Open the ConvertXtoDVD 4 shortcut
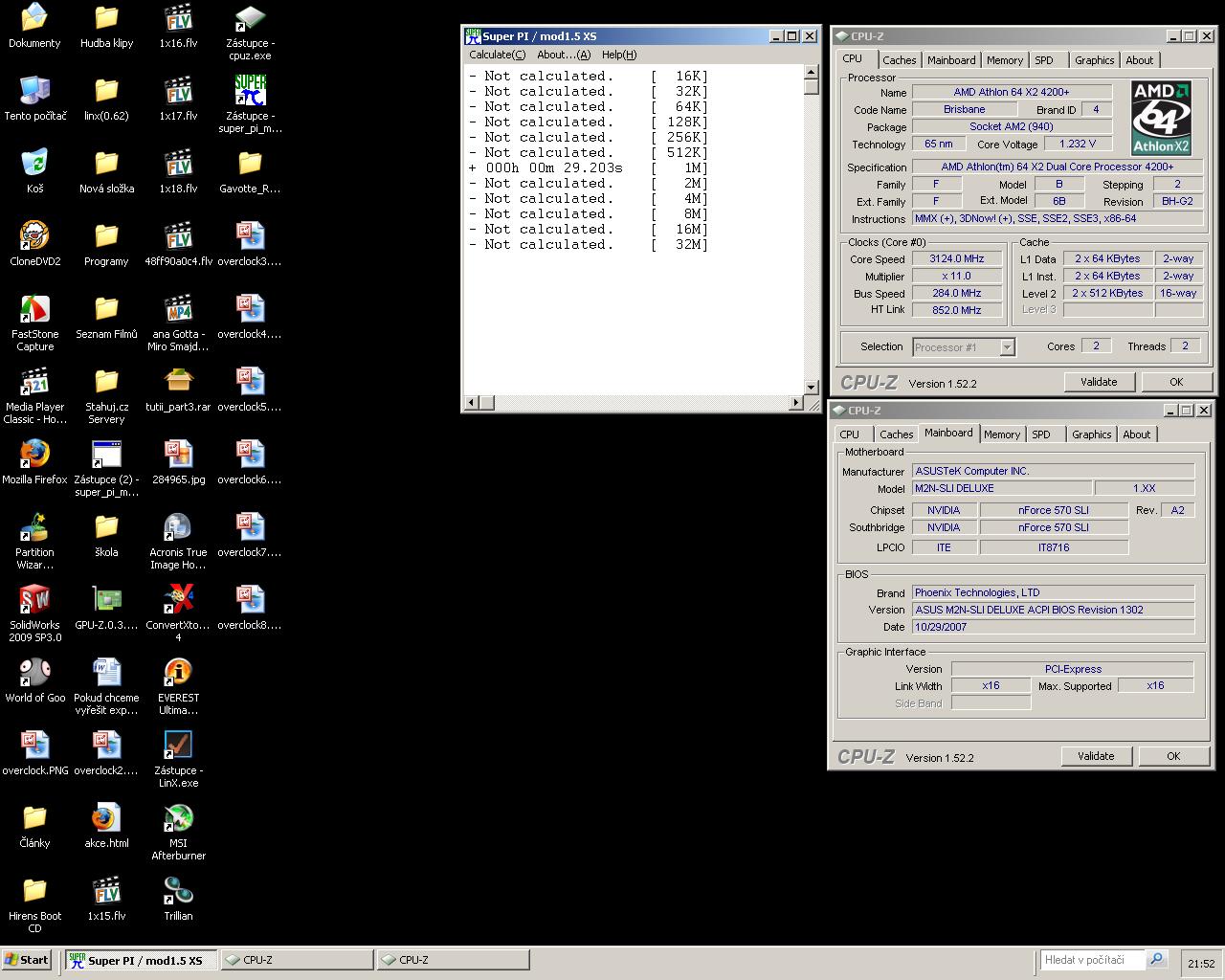This screenshot has width=1225, height=980. (x=178, y=614)
